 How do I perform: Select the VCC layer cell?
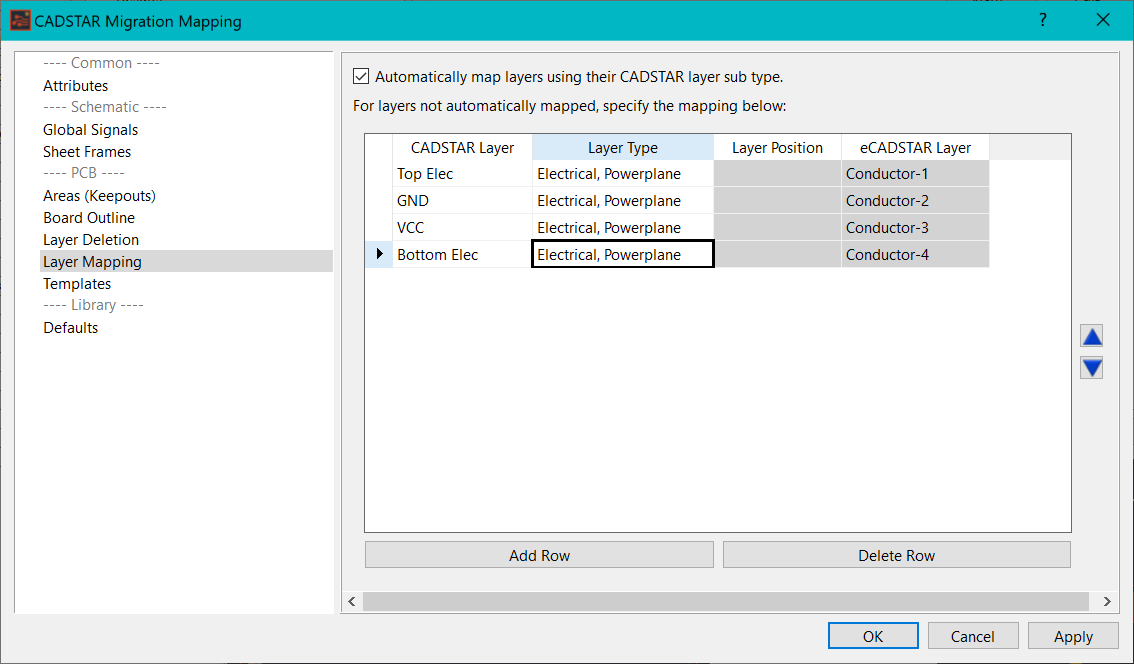(x=462, y=227)
